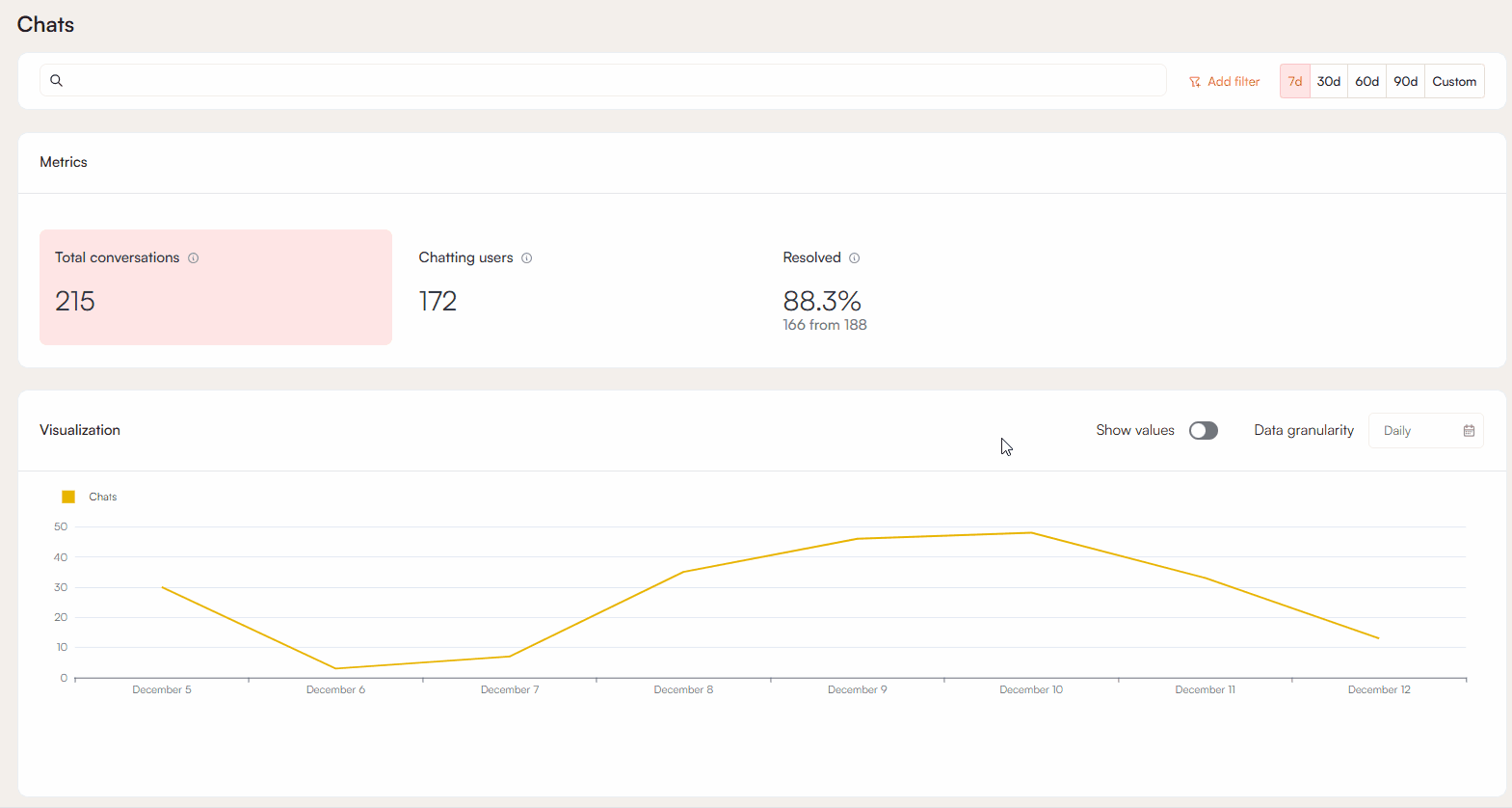The width and height of the screenshot is (1512, 808).
Task: Click the Add filter funnel icon
Action: 1195,82
